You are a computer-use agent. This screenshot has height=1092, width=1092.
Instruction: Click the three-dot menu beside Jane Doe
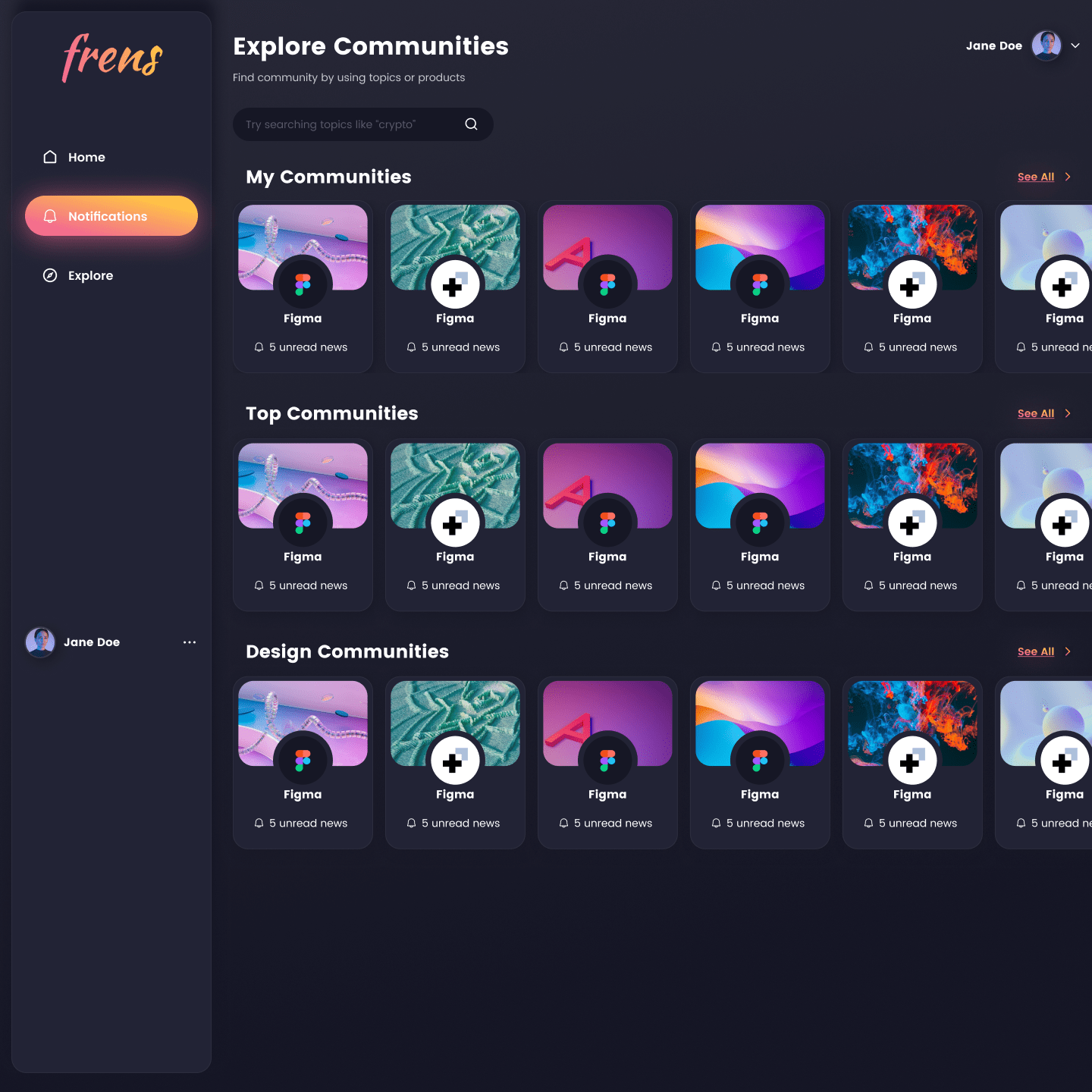point(190,642)
